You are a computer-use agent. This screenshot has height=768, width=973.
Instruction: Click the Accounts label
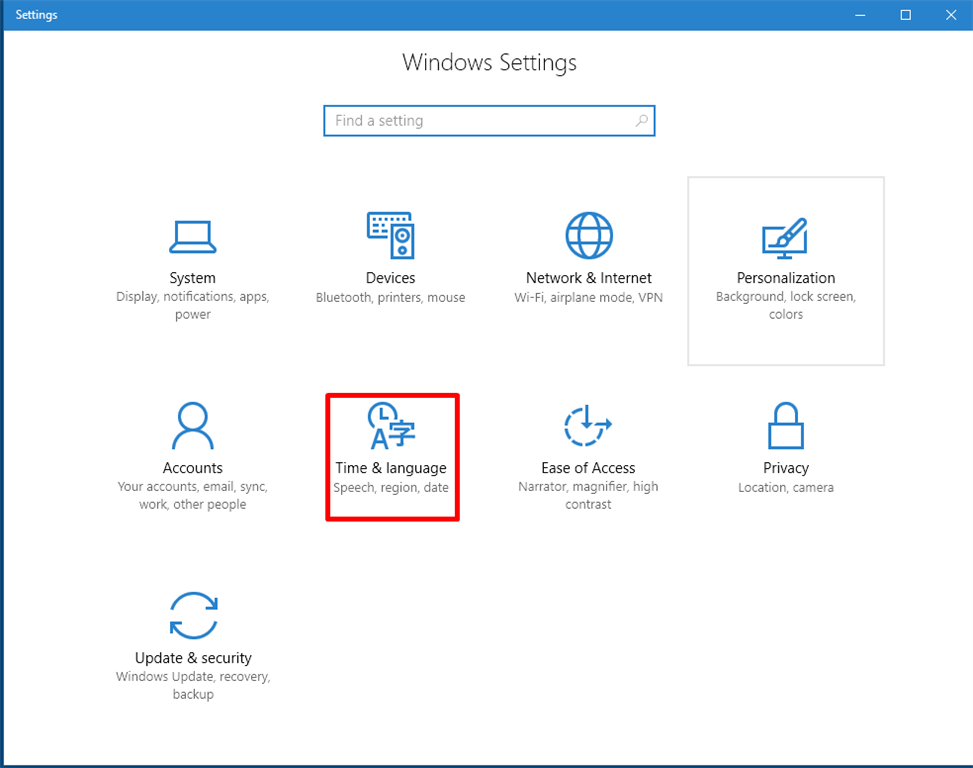point(192,468)
